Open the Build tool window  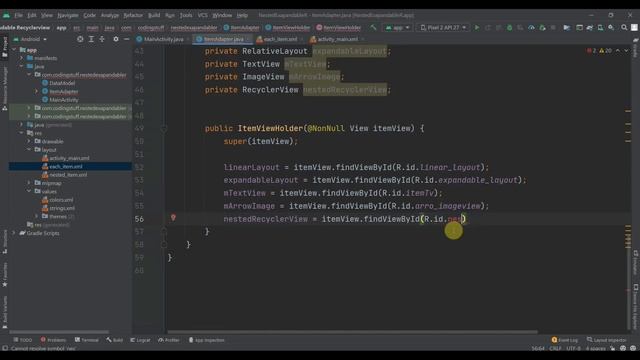pyautogui.click(x=115, y=340)
